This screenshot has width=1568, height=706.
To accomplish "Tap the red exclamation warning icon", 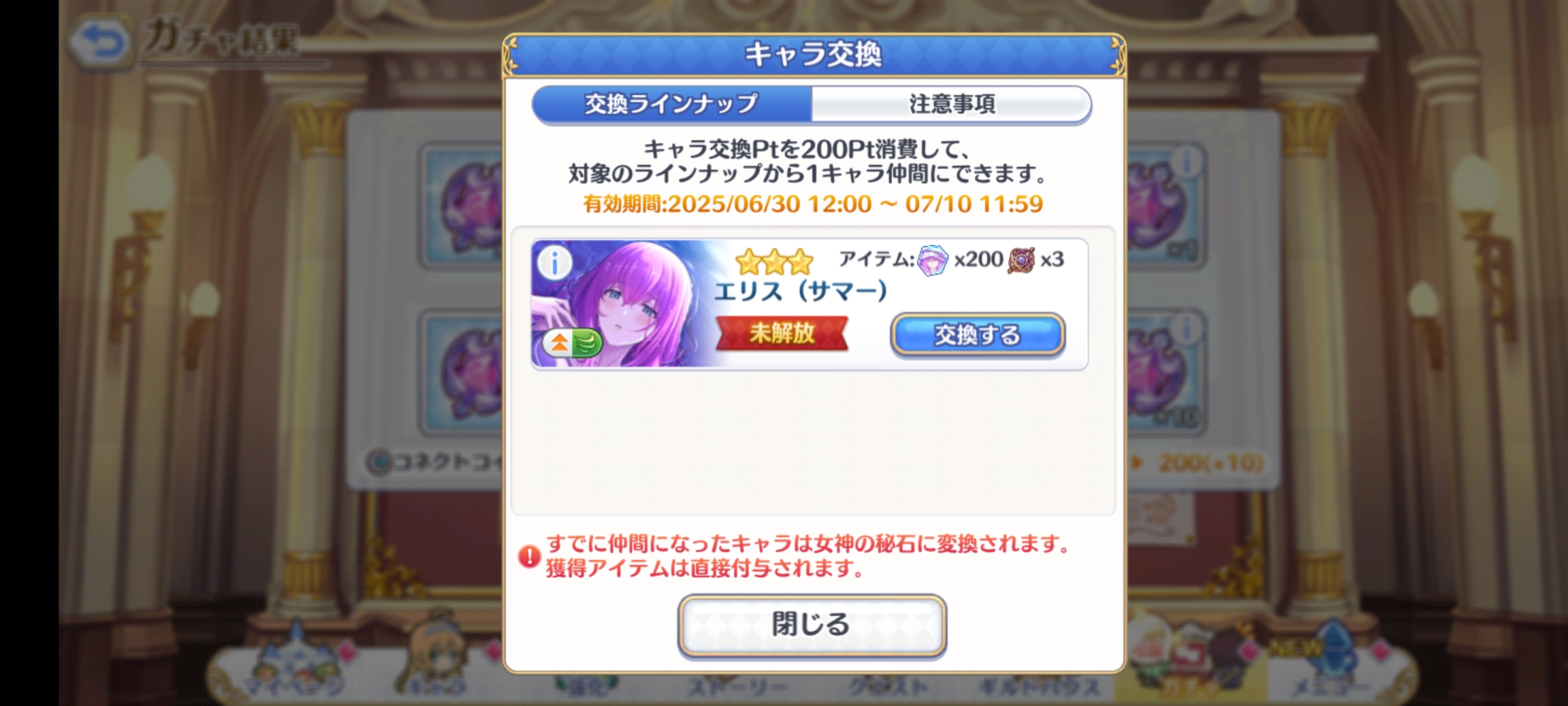I will coord(529,556).
